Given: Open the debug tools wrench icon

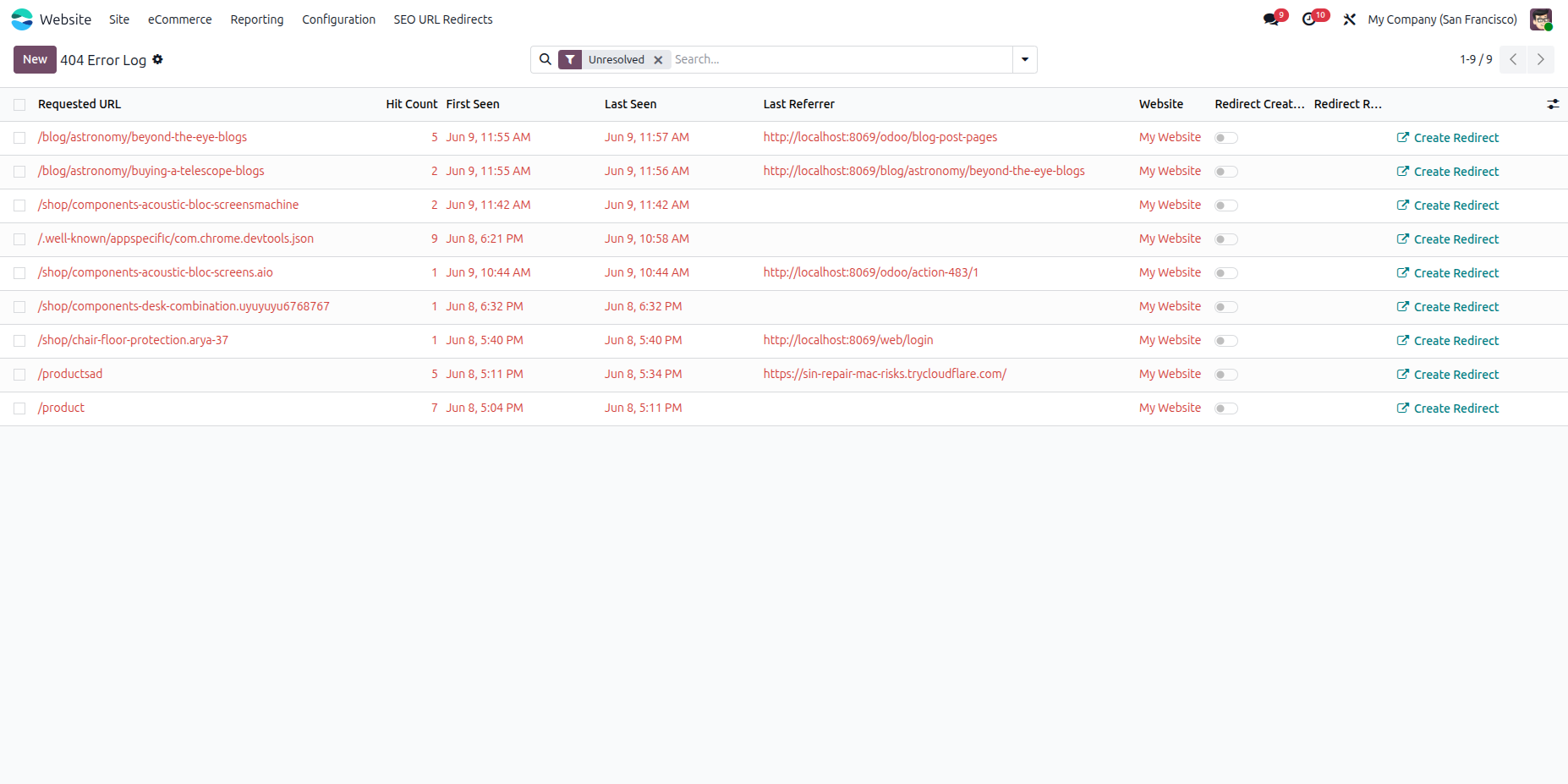Looking at the screenshot, I should [x=1350, y=19].
